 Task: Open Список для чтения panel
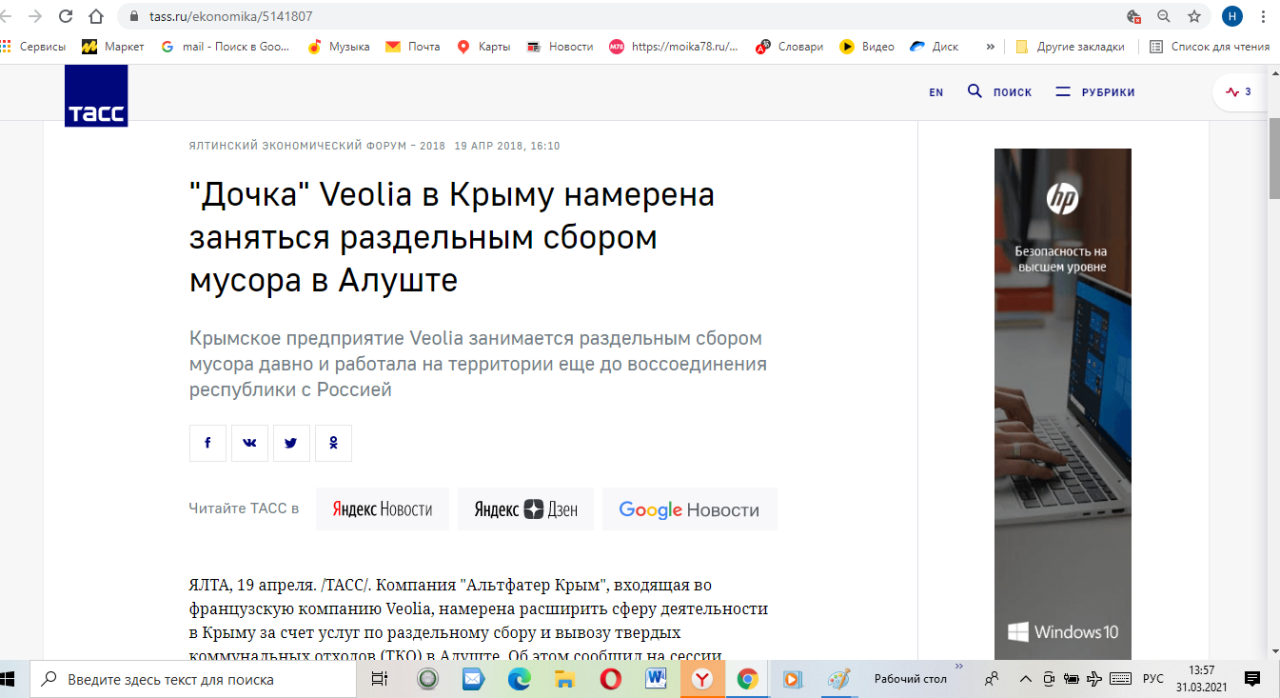[1209, 46]
